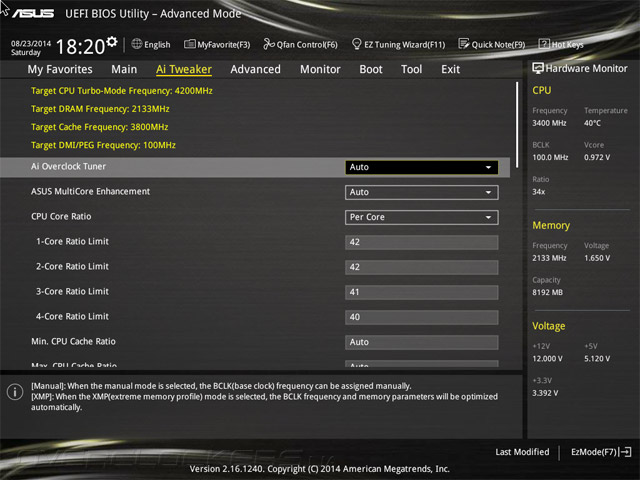Click the ASUS logo

point(33,13)
